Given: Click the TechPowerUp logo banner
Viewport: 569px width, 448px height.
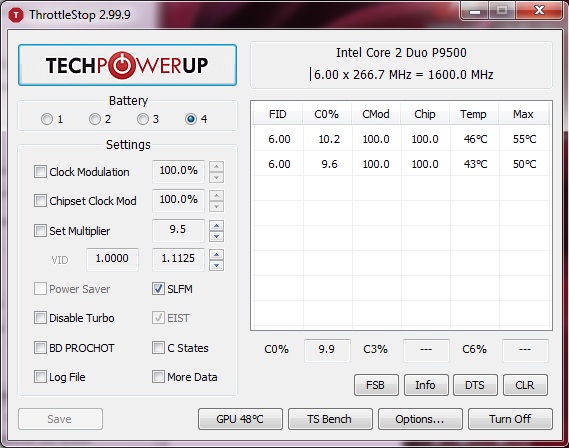Looking at the screenshot, I should click(x=127, y=65).
